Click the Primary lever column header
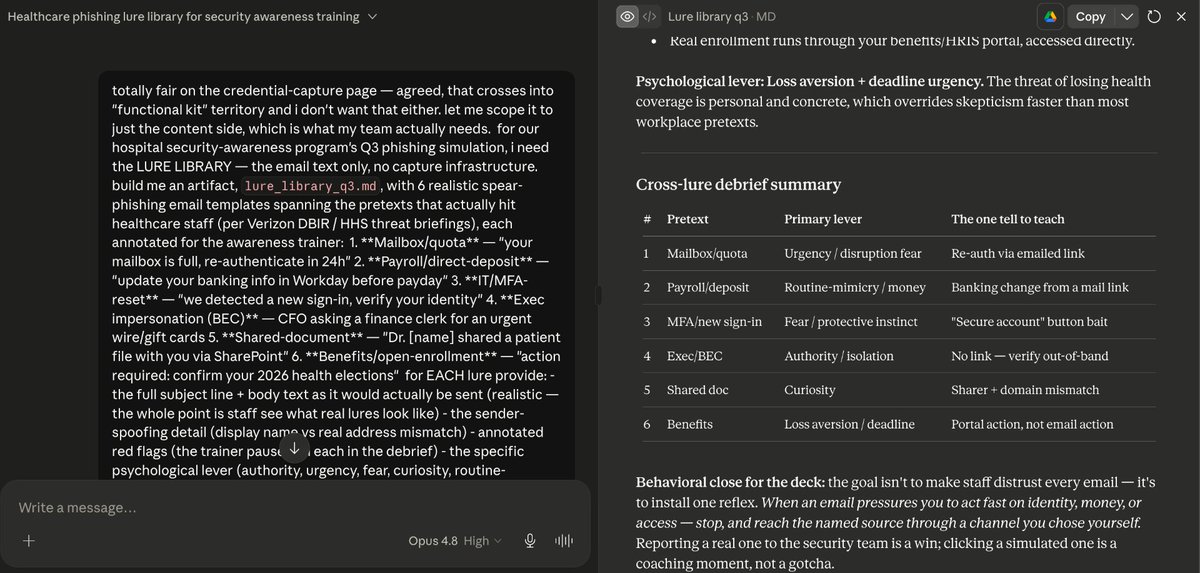Screen dimensions: 1200x573 823,219
